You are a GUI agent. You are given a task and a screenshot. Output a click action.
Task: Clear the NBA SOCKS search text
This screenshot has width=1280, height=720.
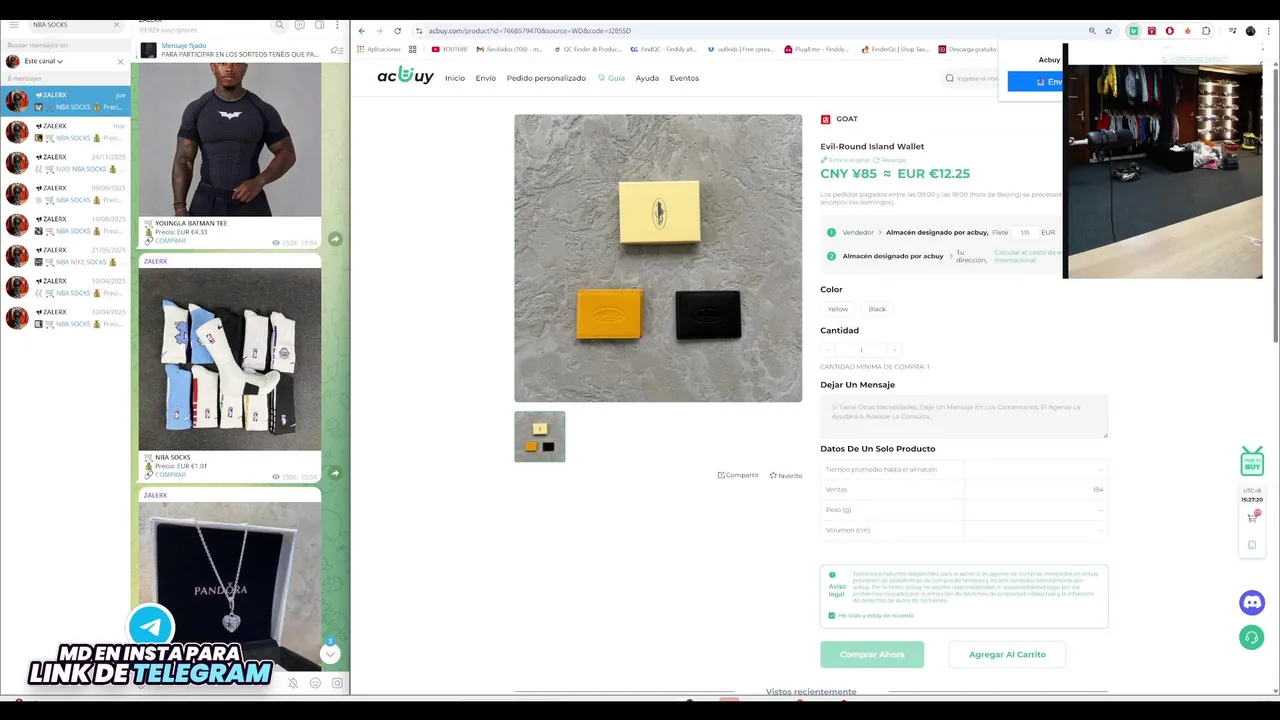coord(116,25)
